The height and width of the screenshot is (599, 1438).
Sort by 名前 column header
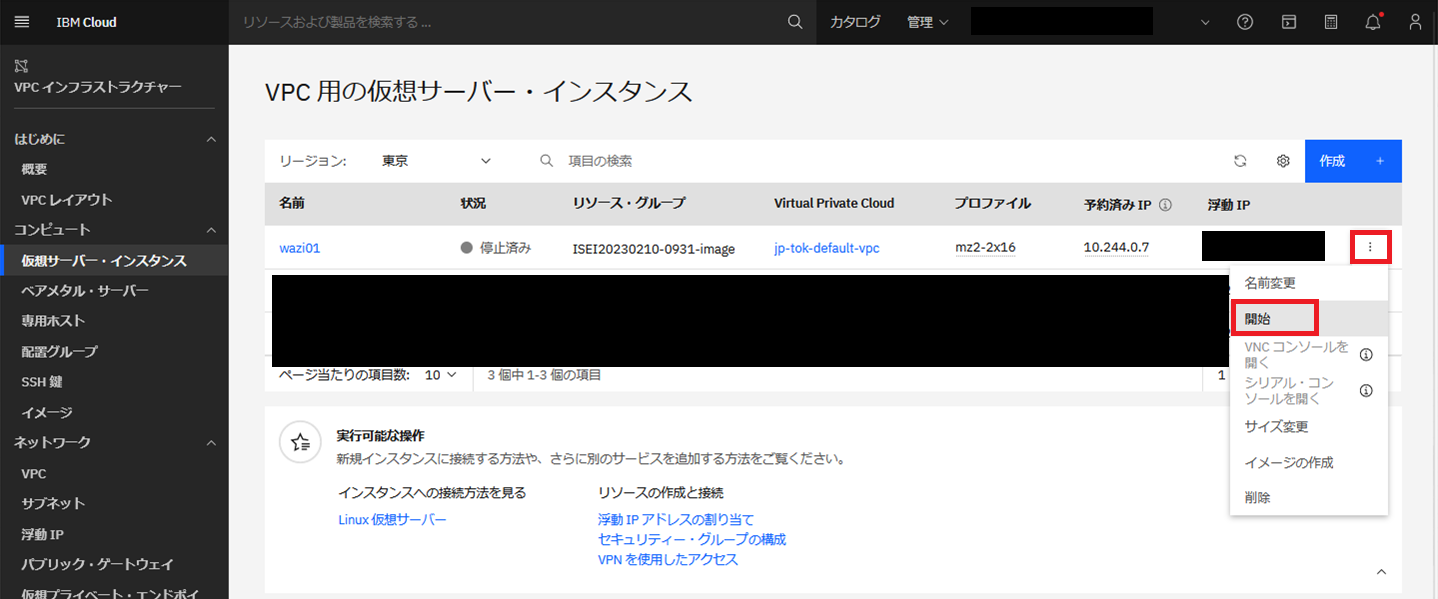coord(292,203)
